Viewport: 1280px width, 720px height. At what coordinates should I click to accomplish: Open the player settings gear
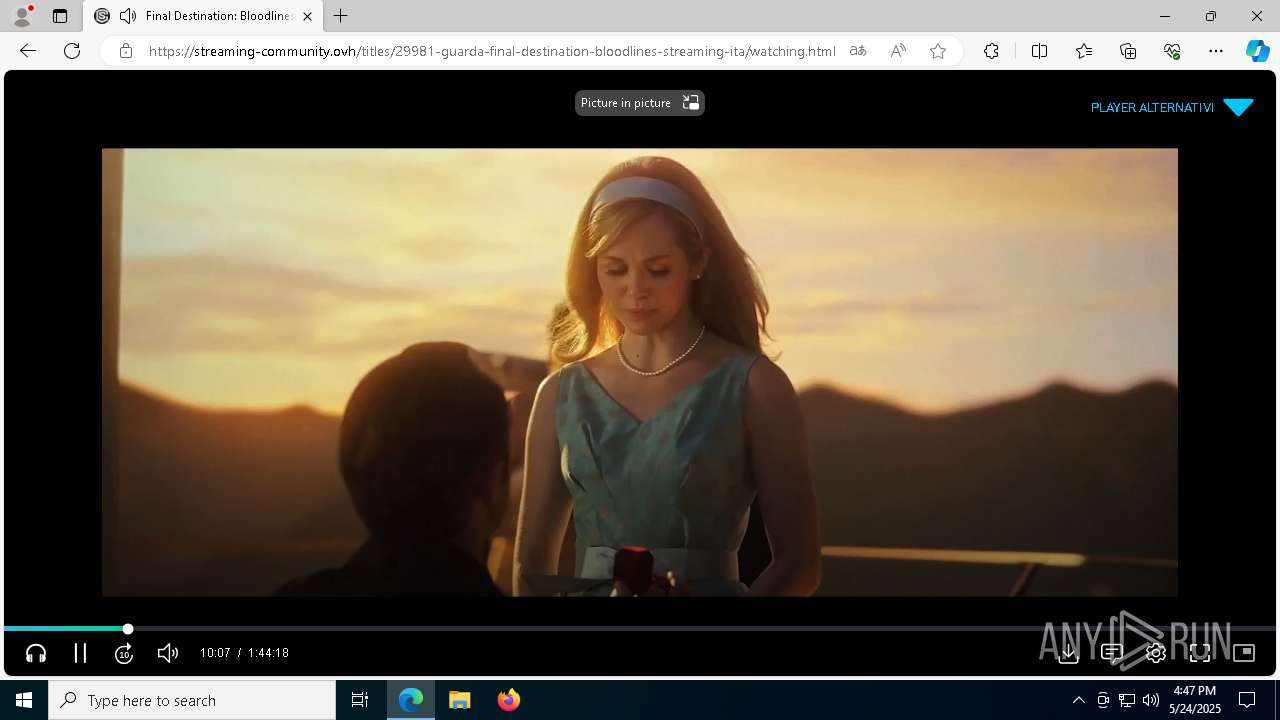point(1156,653)
